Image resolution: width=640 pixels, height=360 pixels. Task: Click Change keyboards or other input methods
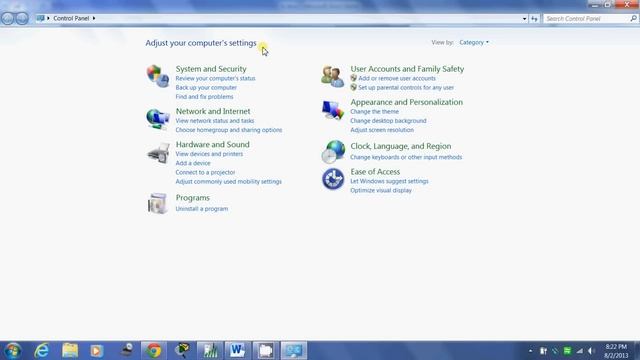click(406, 157)
